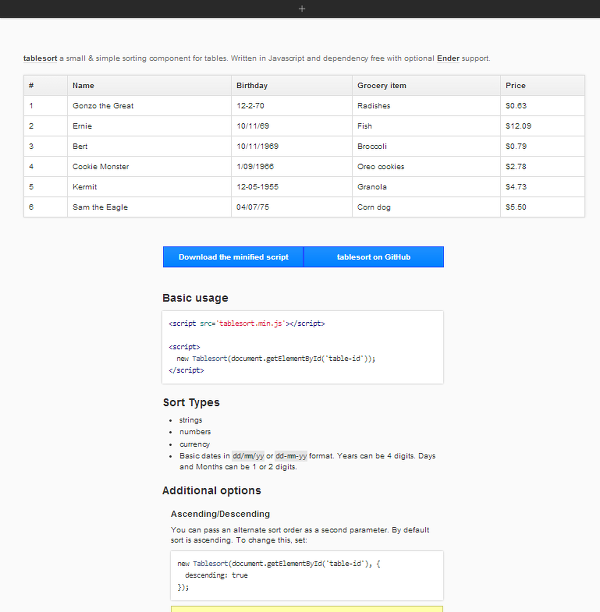Image resolution: width=600 pixels, height=612 pixels.
Task: Click the price cell '$5.50'
Action: click(x=543, y=207)
